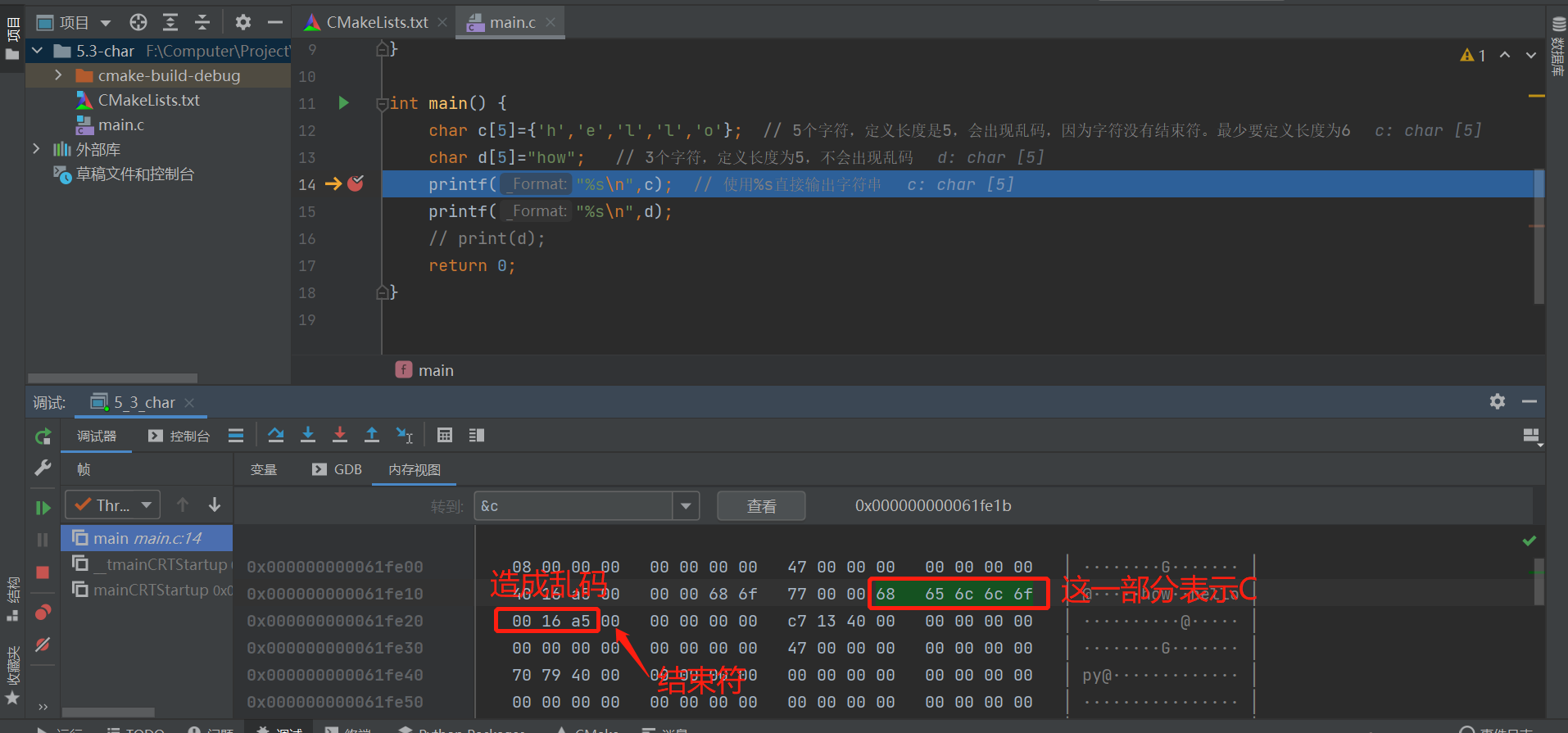Viewport: 1568px width, 733px height.
Task: Click the Step Over icon
Action: (276, 435)
